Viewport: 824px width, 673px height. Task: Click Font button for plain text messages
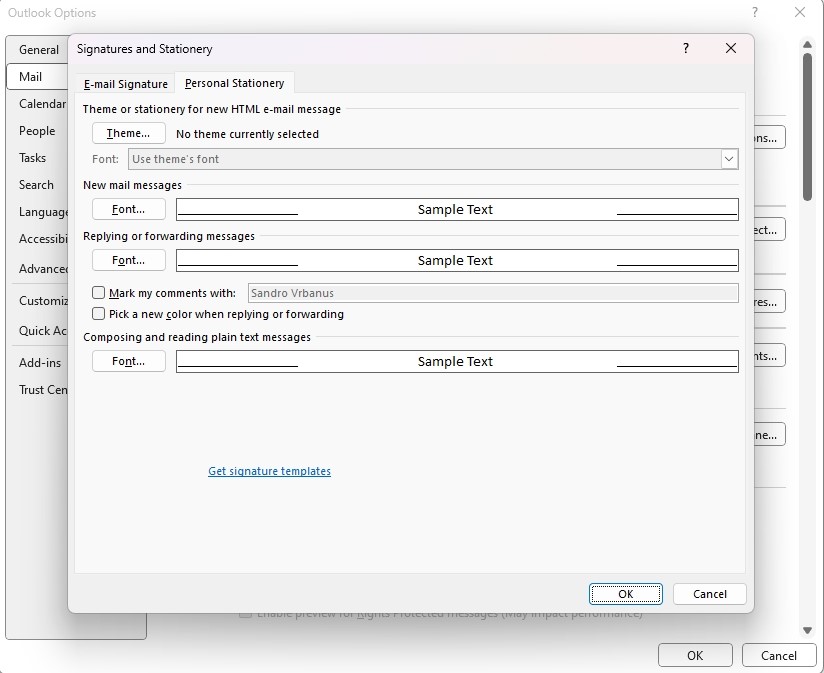point(128,361)
